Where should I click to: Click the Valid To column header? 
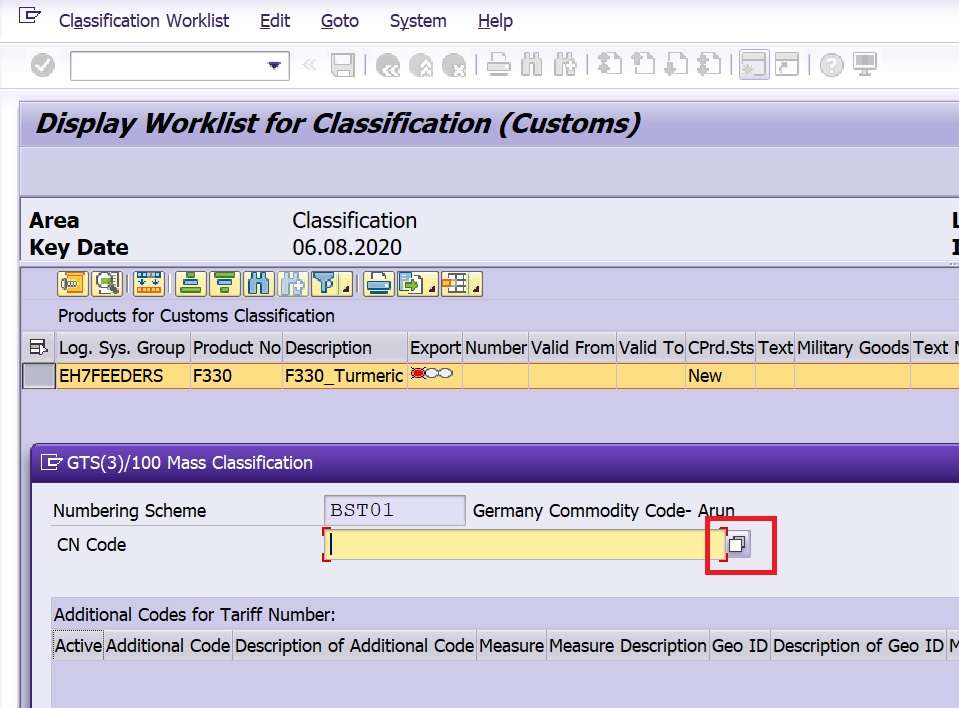click(x=651, y=347)
